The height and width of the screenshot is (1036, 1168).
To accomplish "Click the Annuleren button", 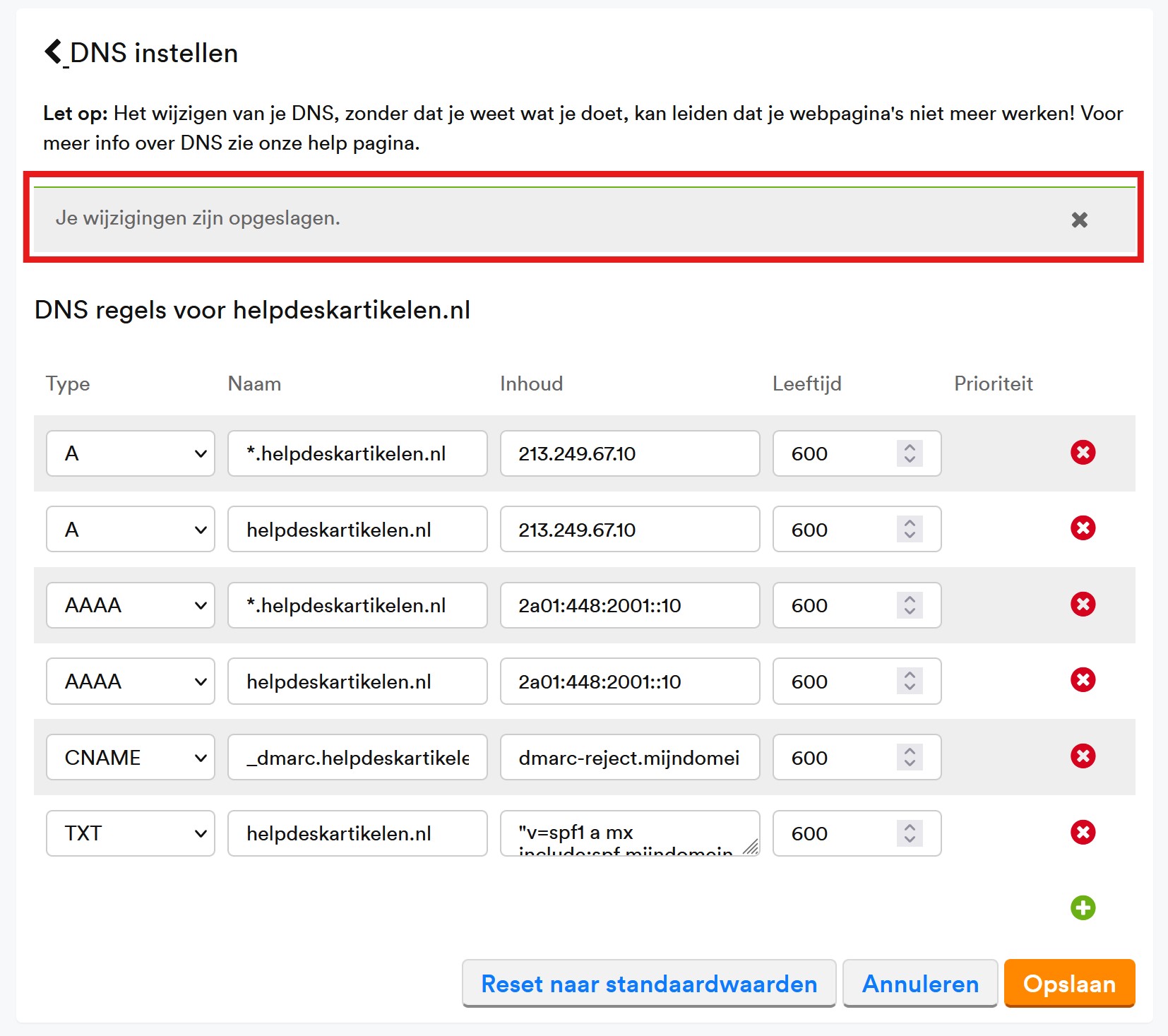I will [x=920, y=983].
